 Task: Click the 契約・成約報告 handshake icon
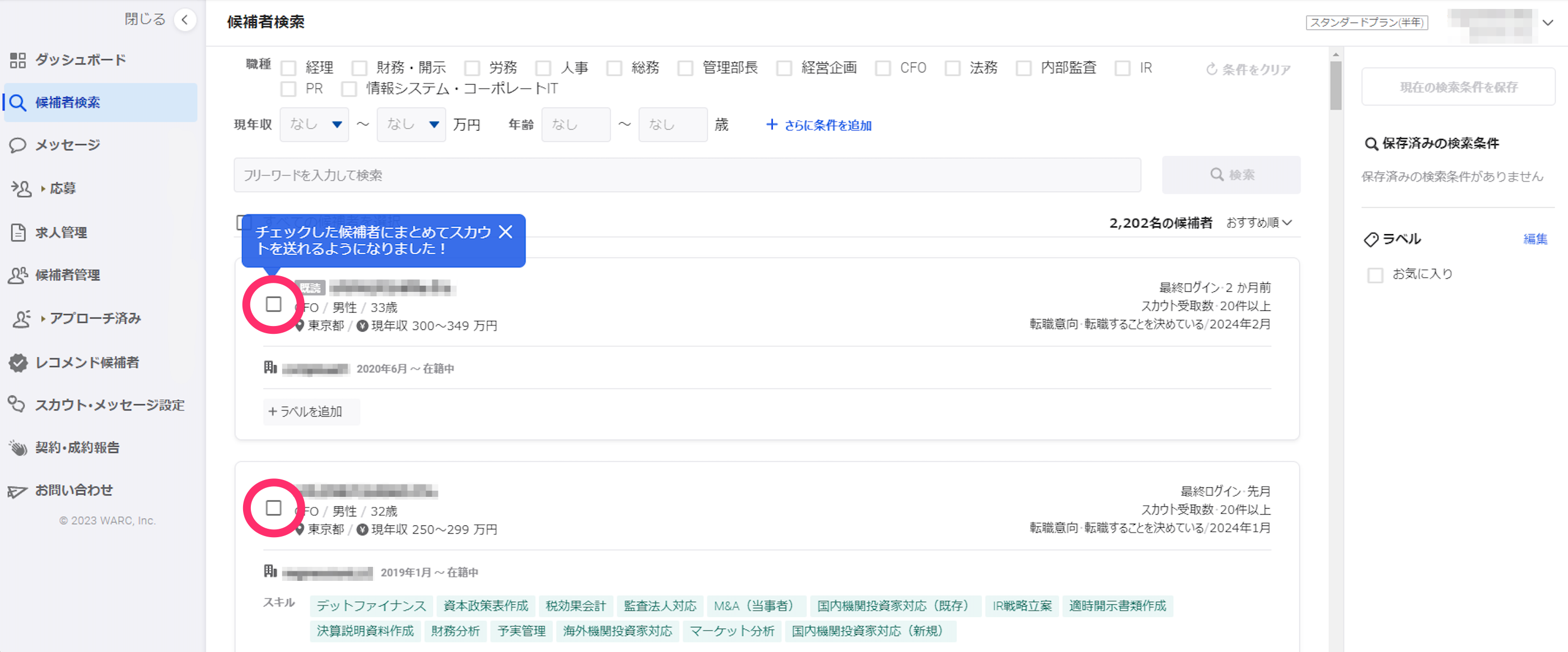pos(18,448)
